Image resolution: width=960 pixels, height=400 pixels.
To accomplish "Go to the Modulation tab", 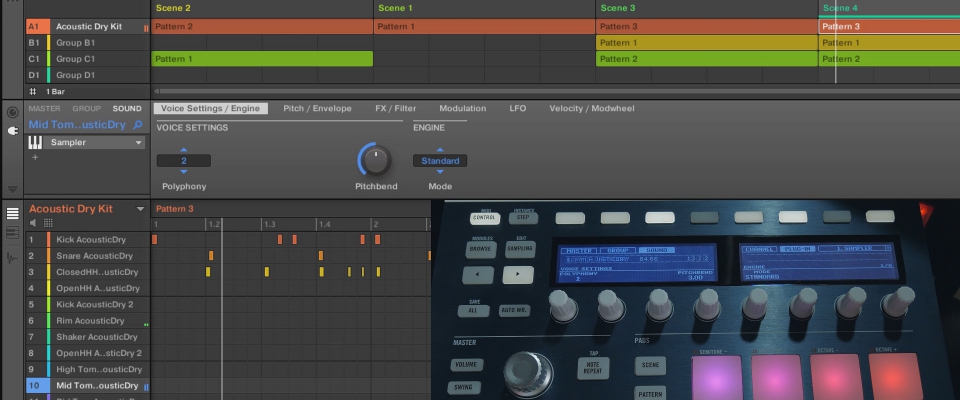I will tap(462, 108).
